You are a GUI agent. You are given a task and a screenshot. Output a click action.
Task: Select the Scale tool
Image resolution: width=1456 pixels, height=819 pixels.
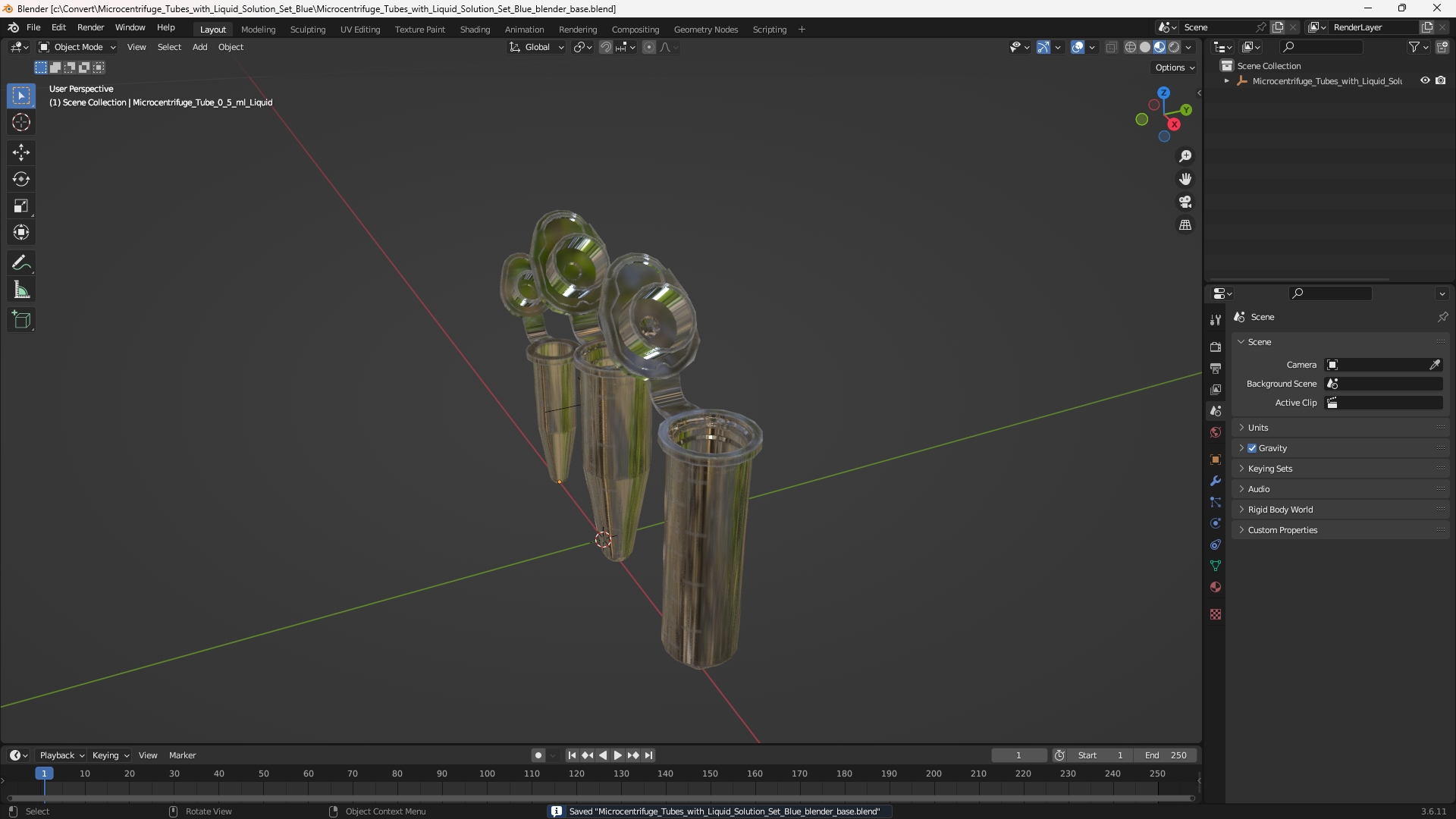(21, 206)
